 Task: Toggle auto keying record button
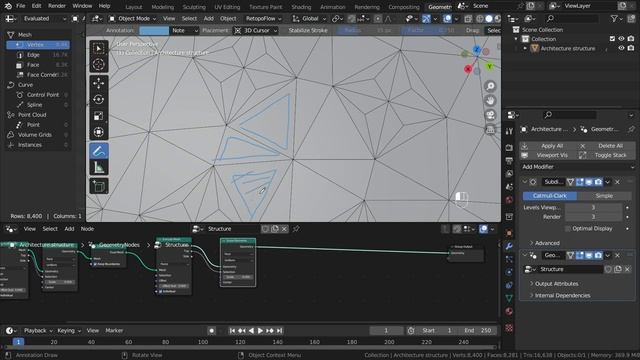[211, 331]
